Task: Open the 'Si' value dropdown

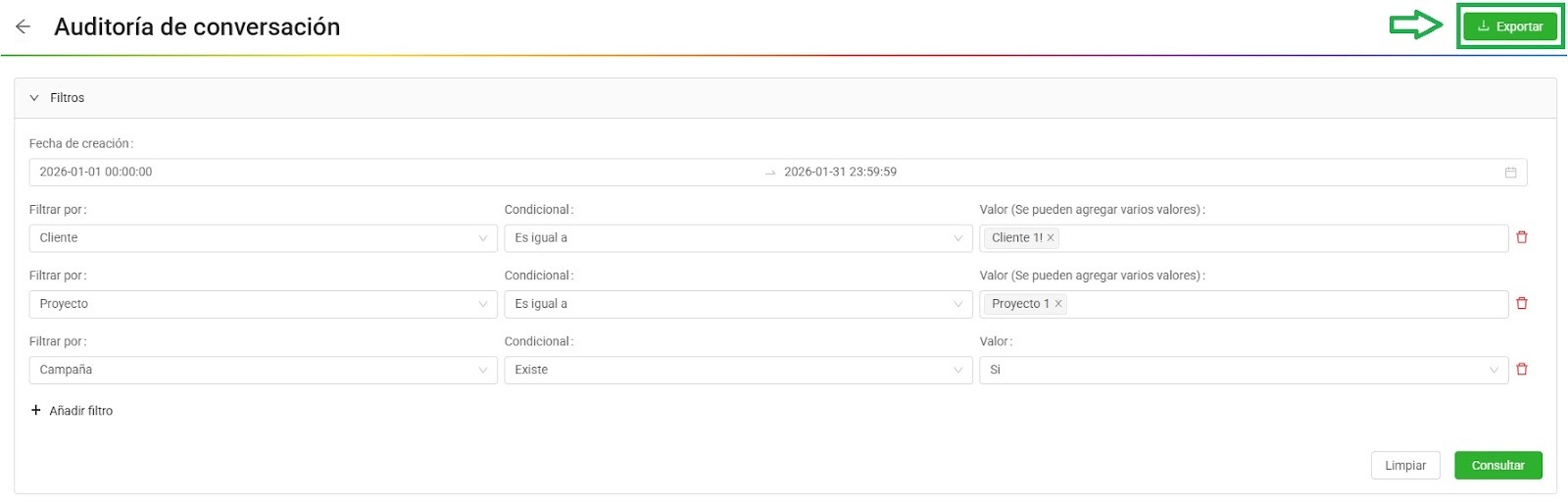Action: [x=1243, y=370]
